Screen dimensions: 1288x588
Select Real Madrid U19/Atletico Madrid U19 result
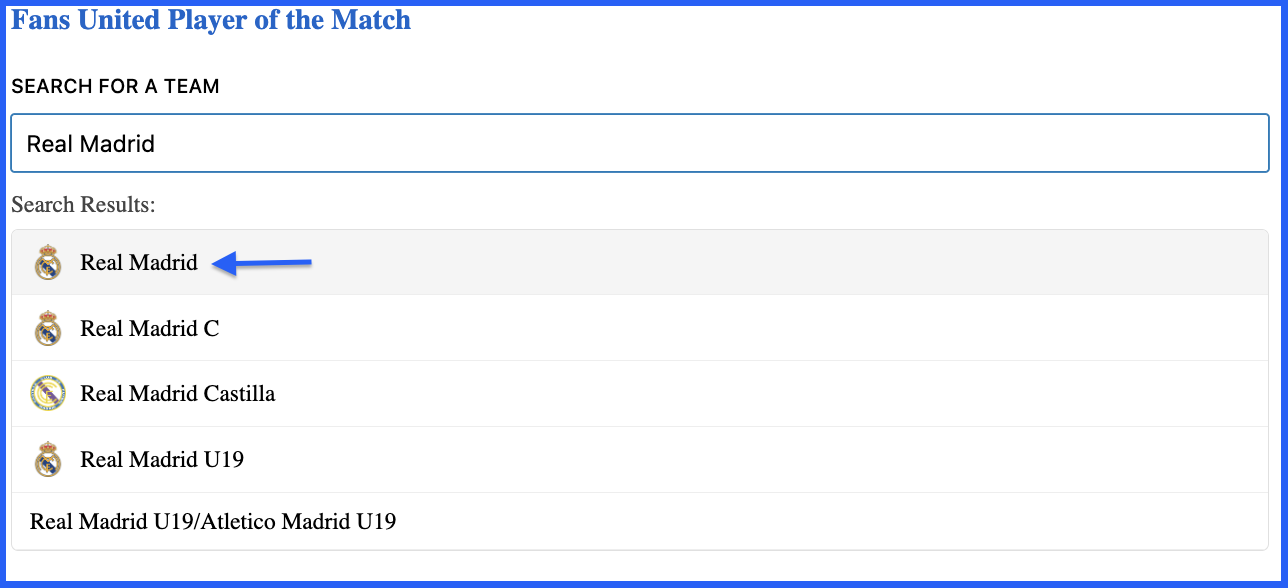pyautogui.click(x=213, y=521)
